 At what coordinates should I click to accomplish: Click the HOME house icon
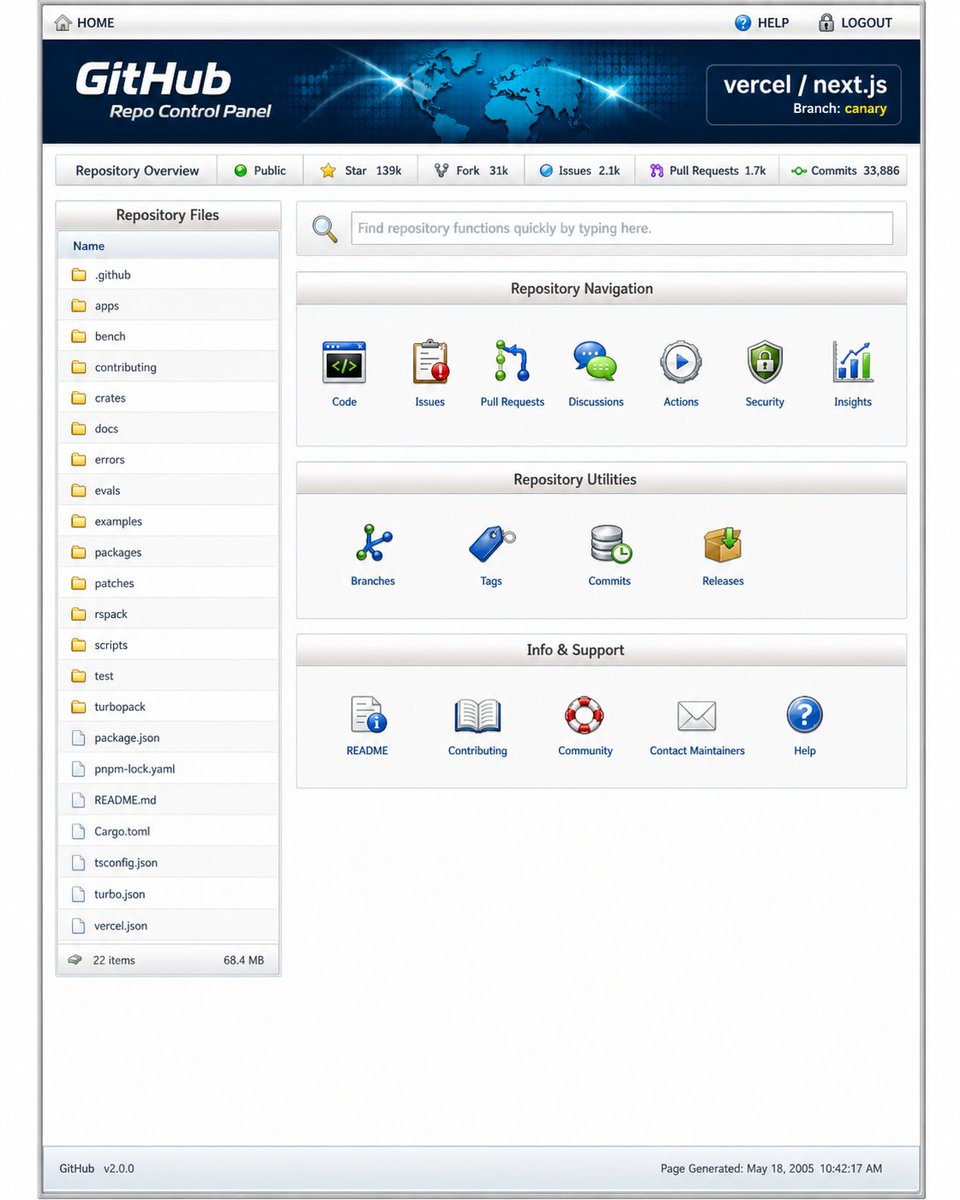(x=63, y=22)
